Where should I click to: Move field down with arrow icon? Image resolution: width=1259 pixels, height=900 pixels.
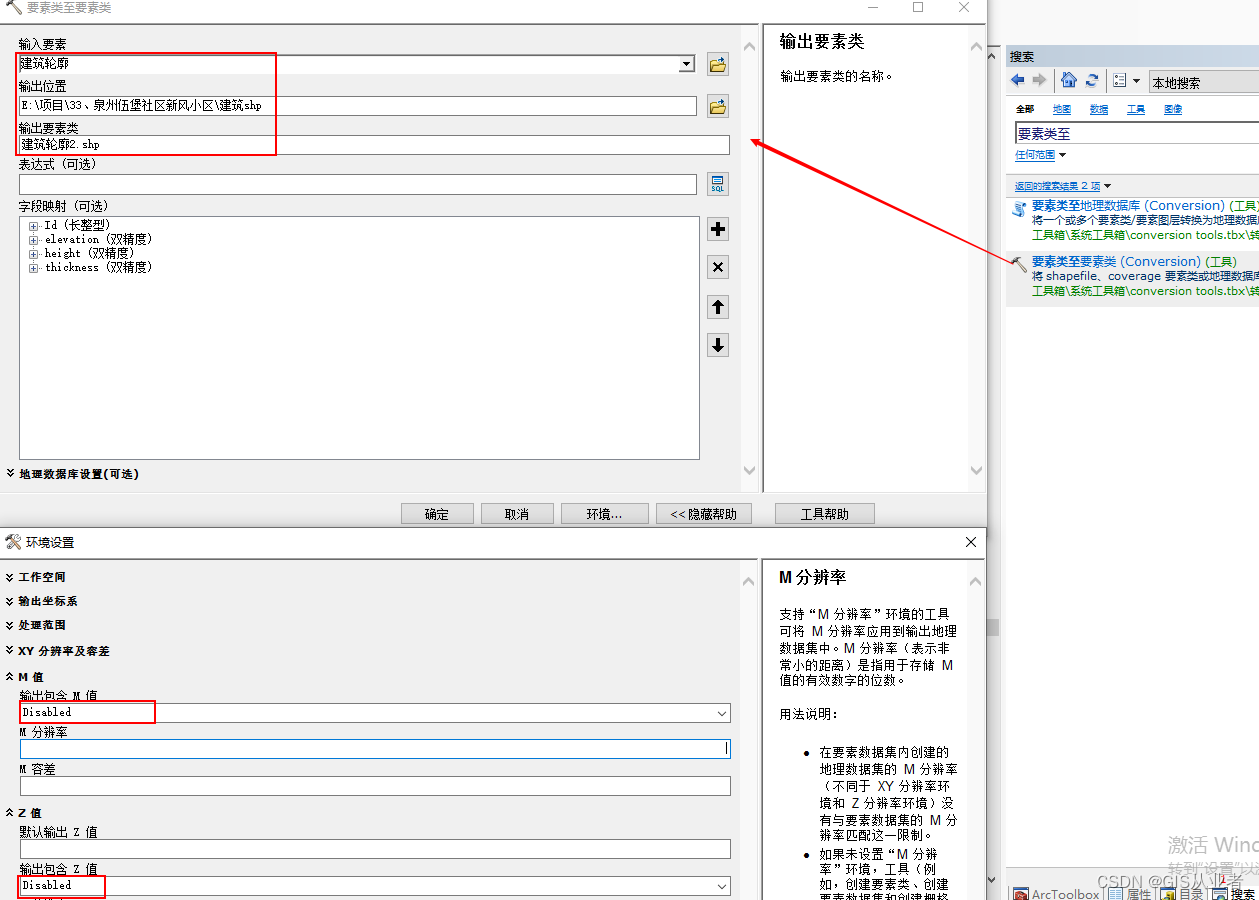[x=717, y=345]
